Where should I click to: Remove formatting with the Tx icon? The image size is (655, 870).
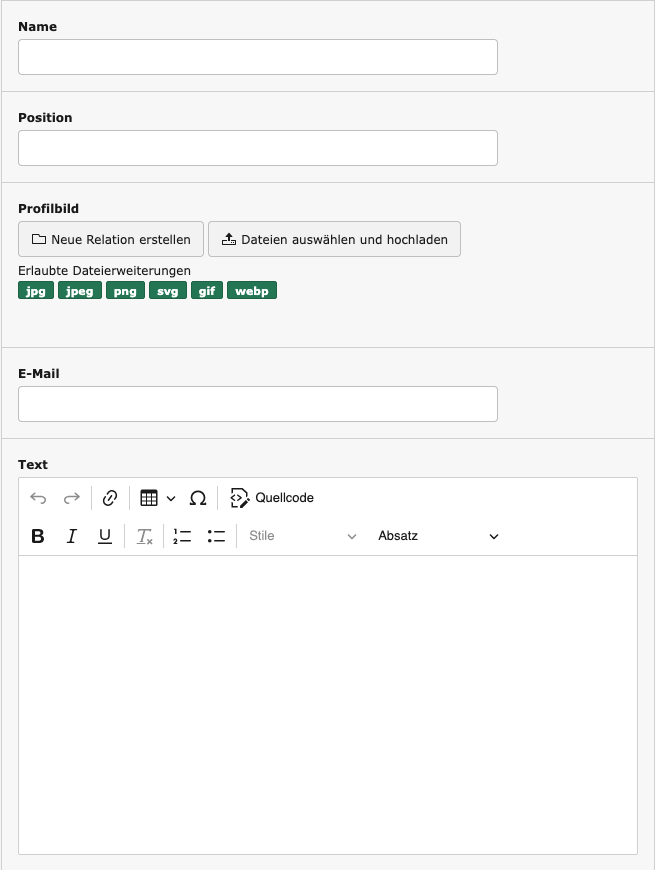(145, 536)
